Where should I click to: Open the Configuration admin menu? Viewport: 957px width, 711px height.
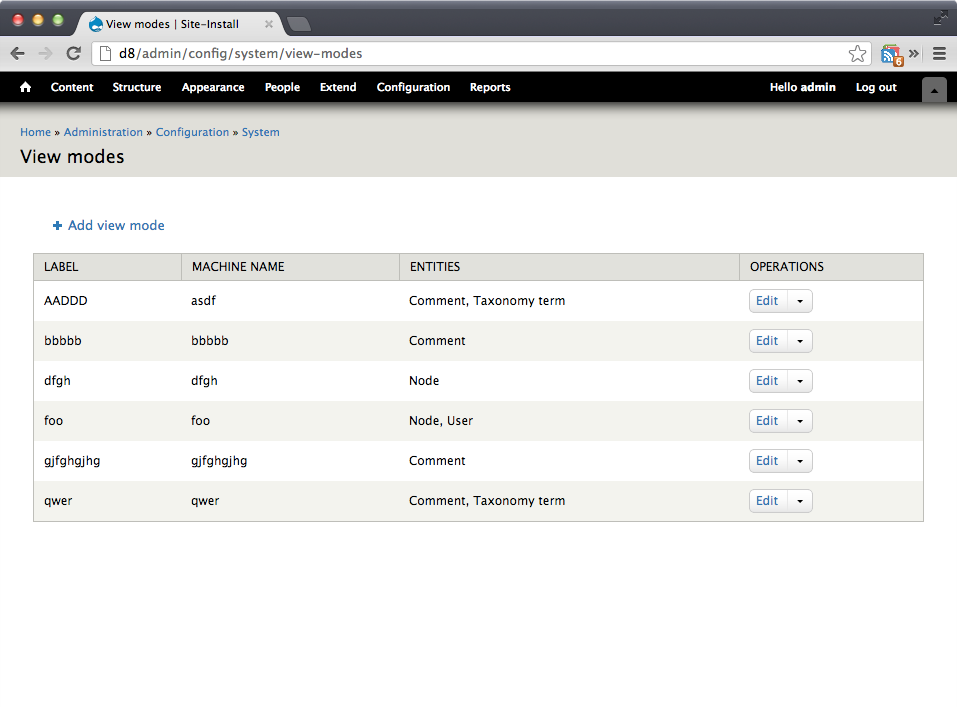pyautogui.click(x=413, y=87)
